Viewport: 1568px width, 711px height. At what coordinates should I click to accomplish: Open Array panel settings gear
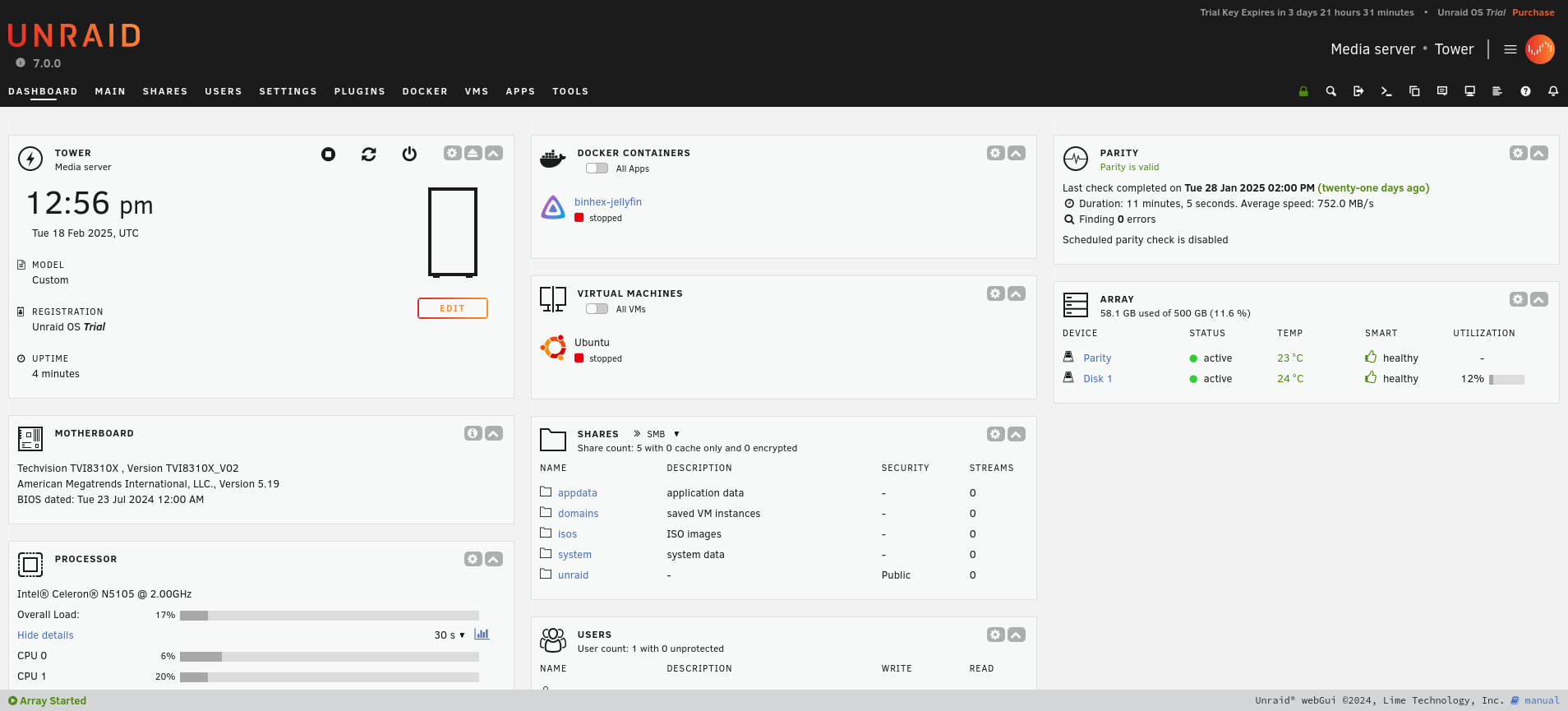point(1518,299)
